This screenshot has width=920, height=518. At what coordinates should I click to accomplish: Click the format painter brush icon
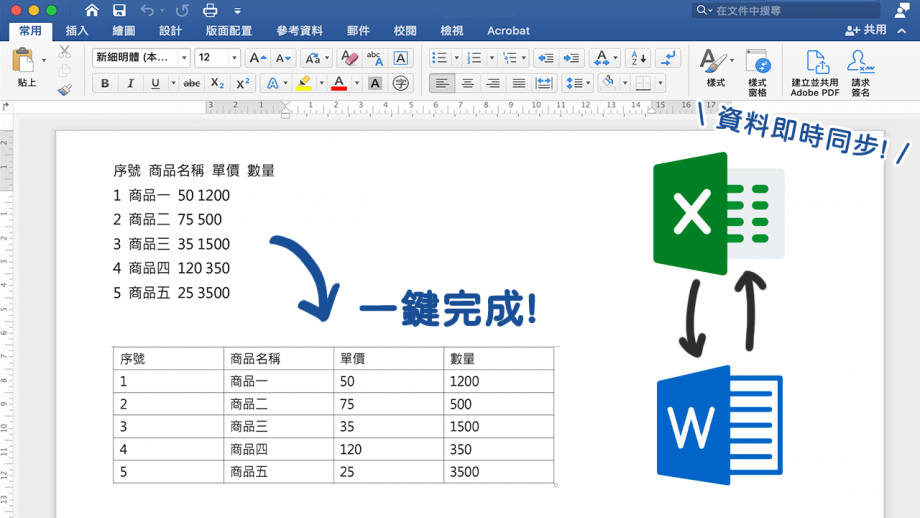click(65, 90)
